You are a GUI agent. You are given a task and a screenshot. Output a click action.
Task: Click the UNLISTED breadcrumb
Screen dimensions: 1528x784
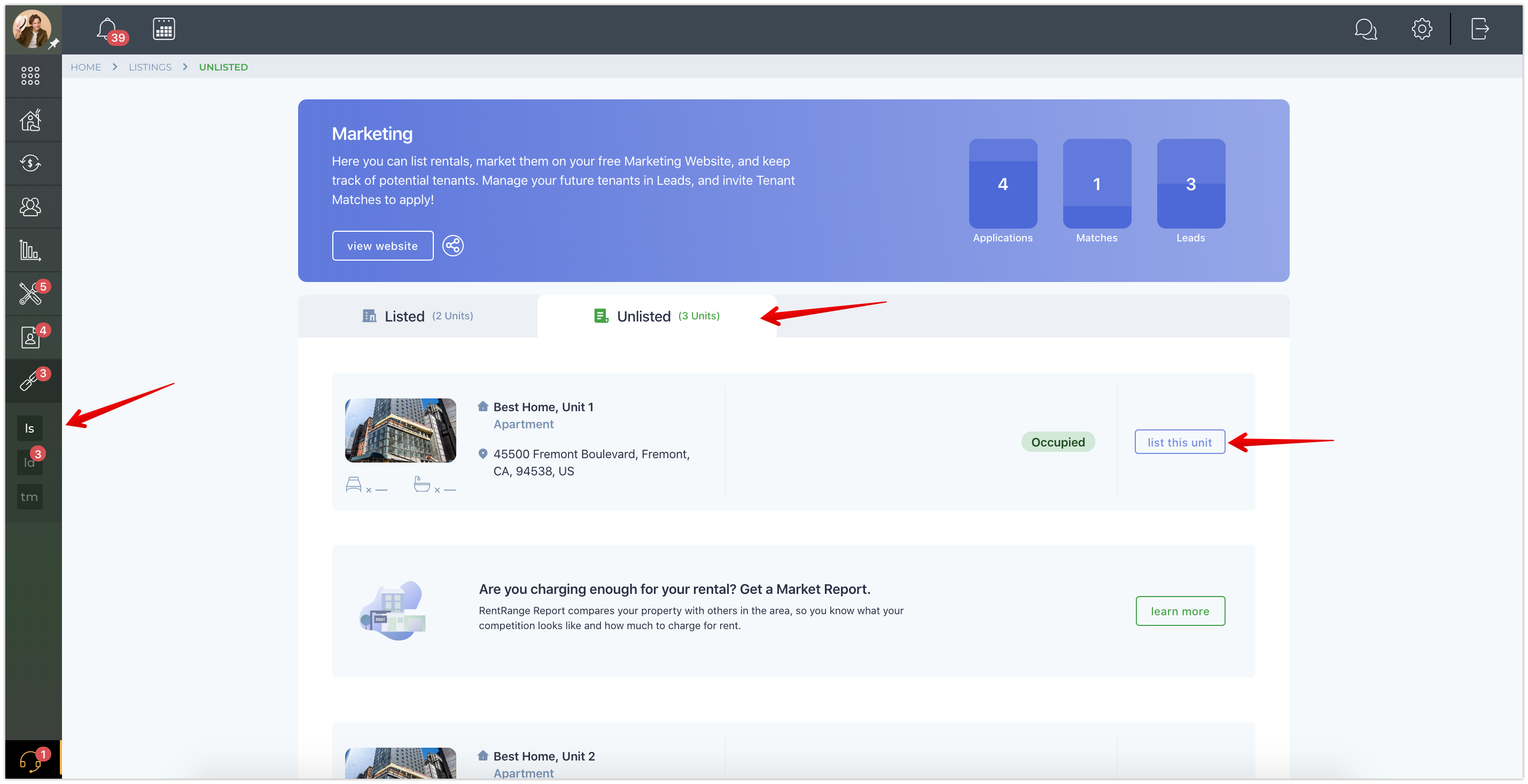(223, 67)
